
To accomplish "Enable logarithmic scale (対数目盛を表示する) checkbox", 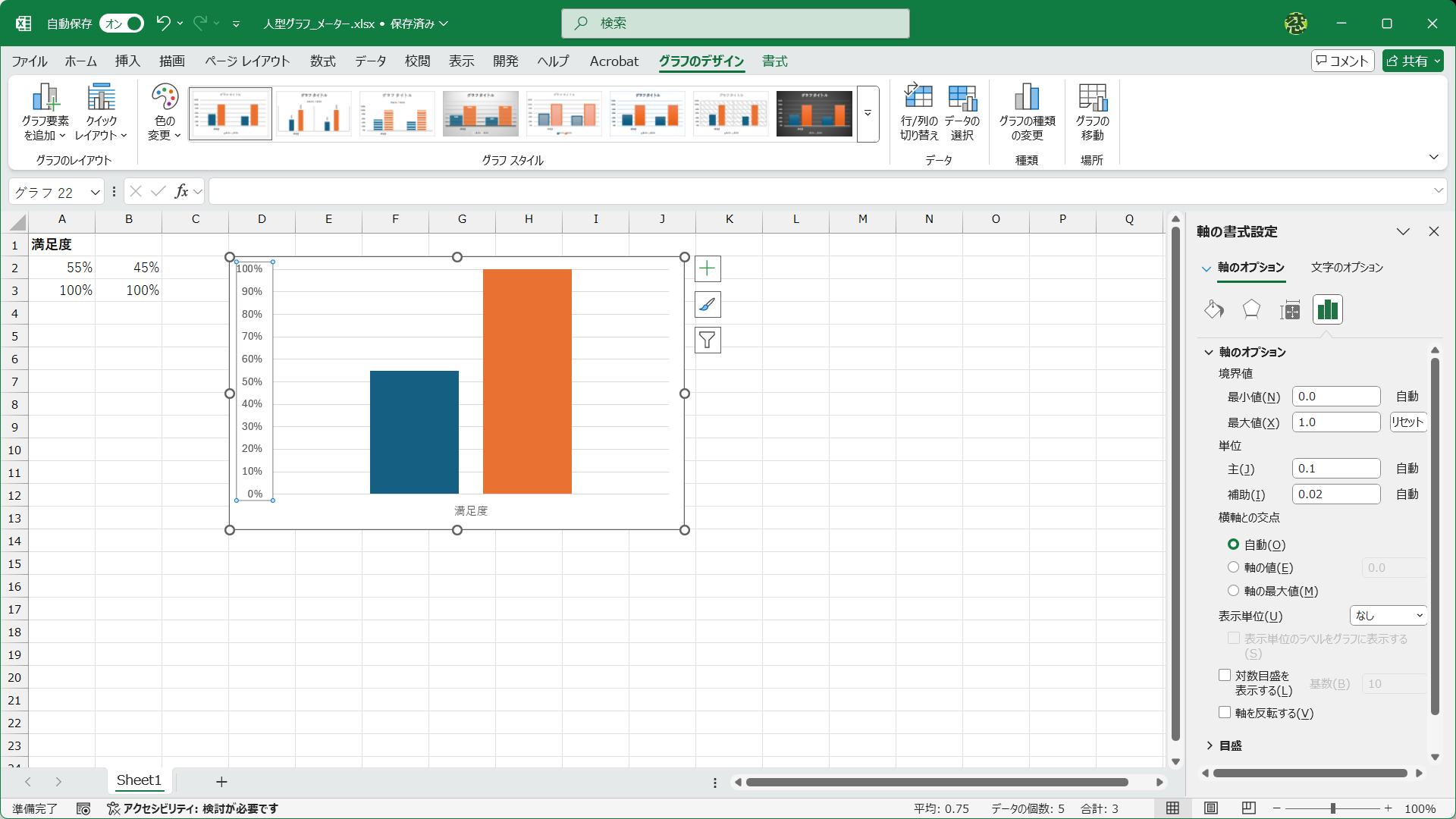I will (x=1225, y=675).
